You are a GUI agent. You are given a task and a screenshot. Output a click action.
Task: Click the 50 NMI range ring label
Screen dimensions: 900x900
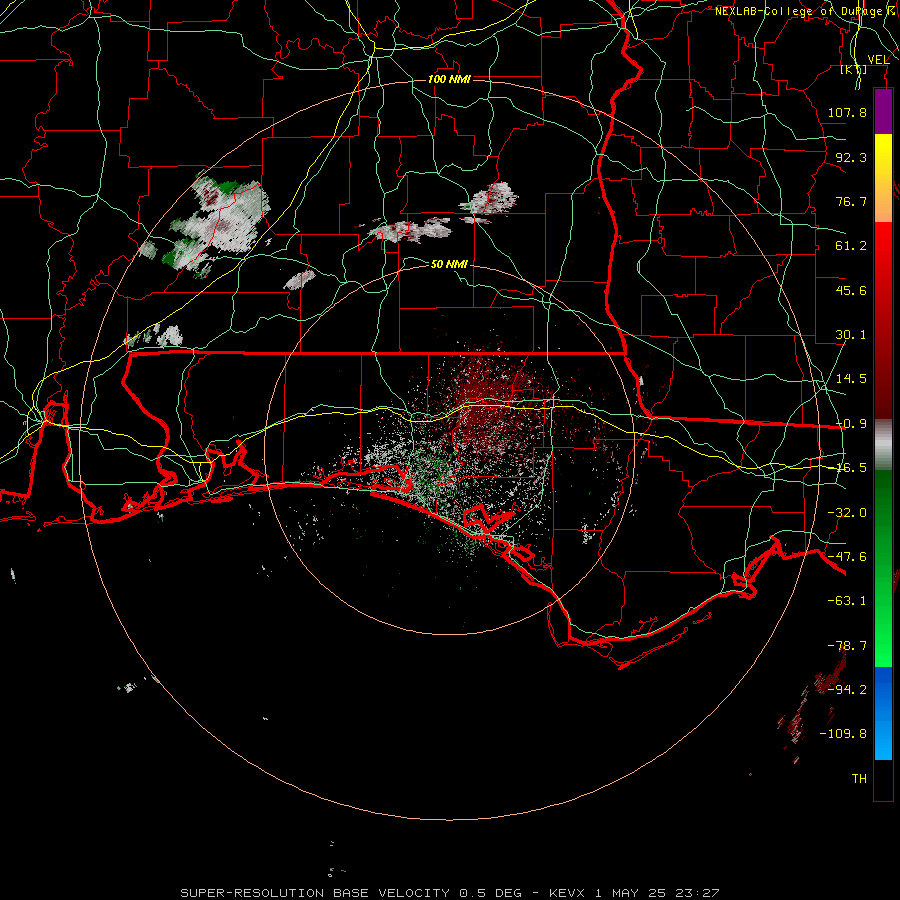coord(449,264)
